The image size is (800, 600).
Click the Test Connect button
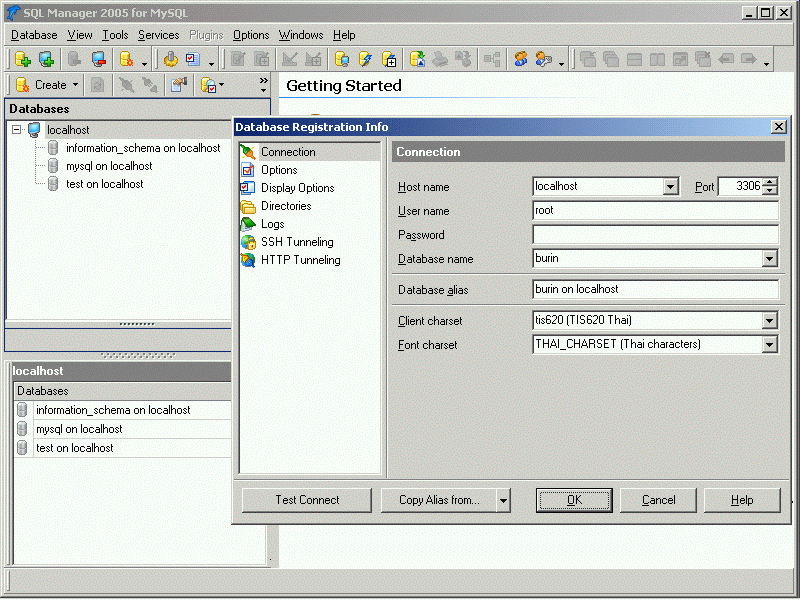pyautogui.click(x=307, y=500)
